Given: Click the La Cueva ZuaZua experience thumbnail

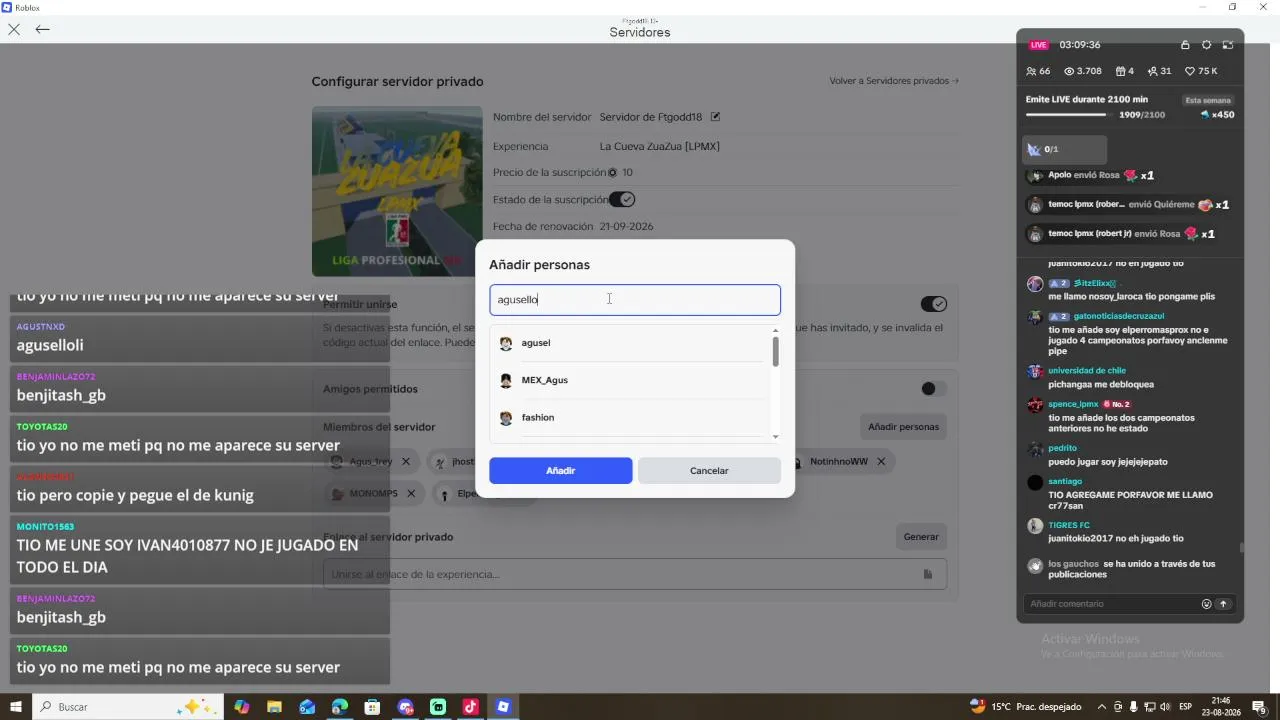Looking at the screenshot, I should [x=397, y=191].
